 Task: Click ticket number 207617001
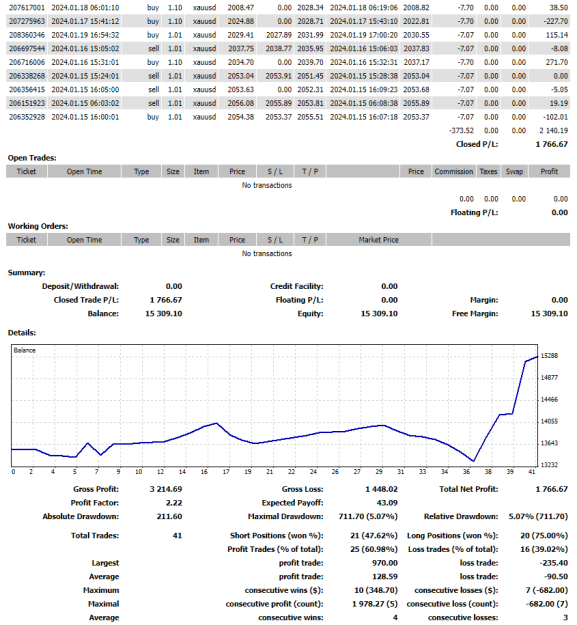click(27, 8)
